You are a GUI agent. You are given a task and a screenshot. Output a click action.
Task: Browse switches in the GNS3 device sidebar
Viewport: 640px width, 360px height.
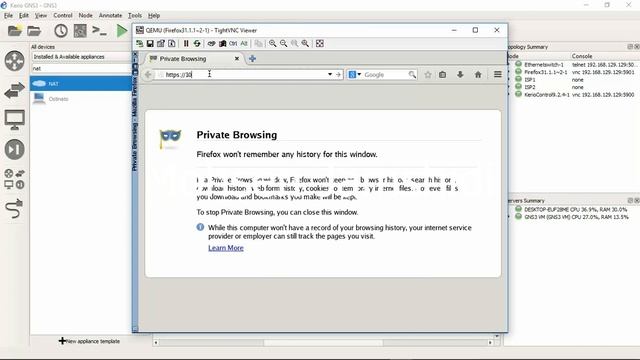[x=15, y=90]
